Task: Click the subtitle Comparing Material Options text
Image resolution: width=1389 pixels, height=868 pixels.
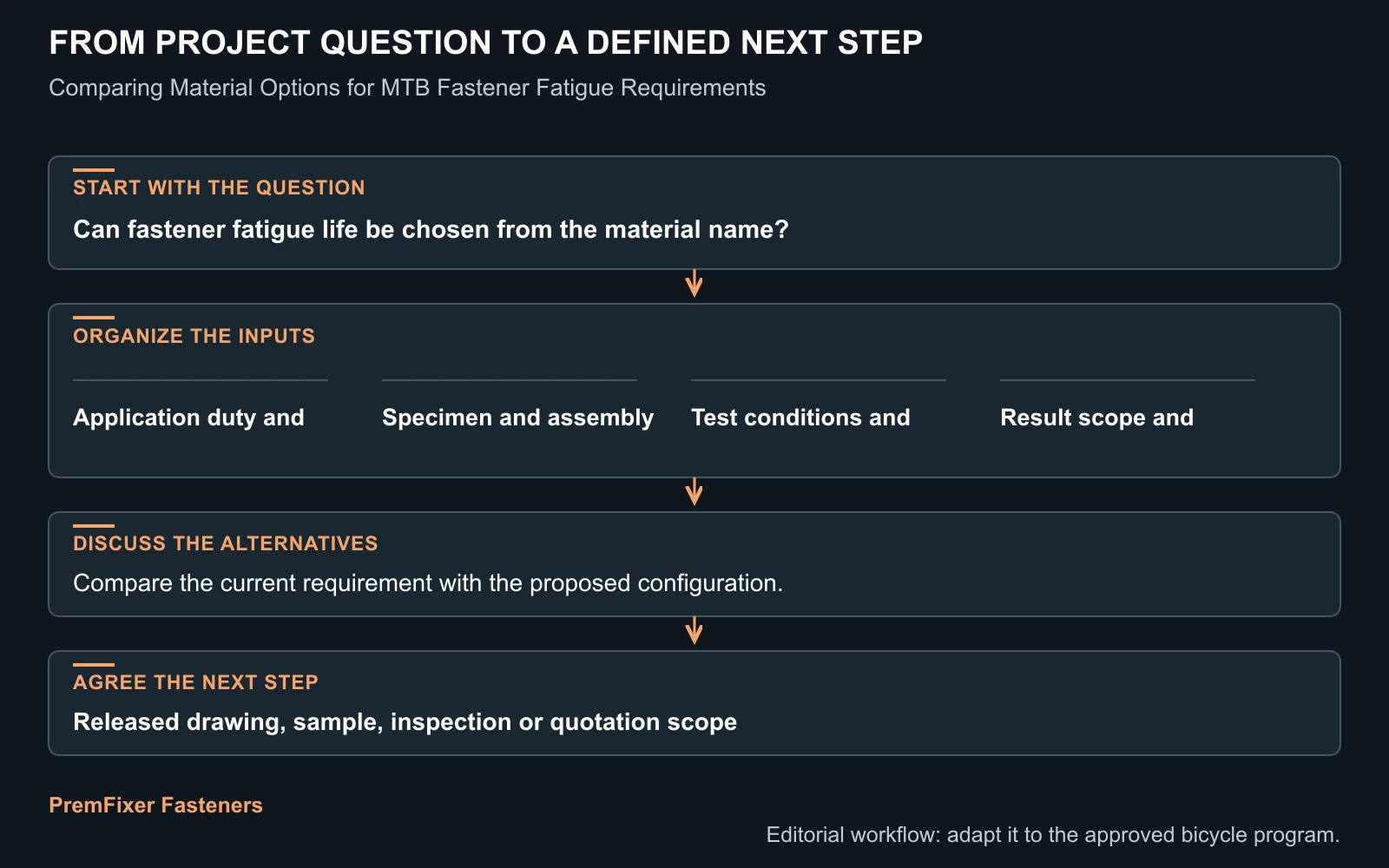Action: [407, 88]
